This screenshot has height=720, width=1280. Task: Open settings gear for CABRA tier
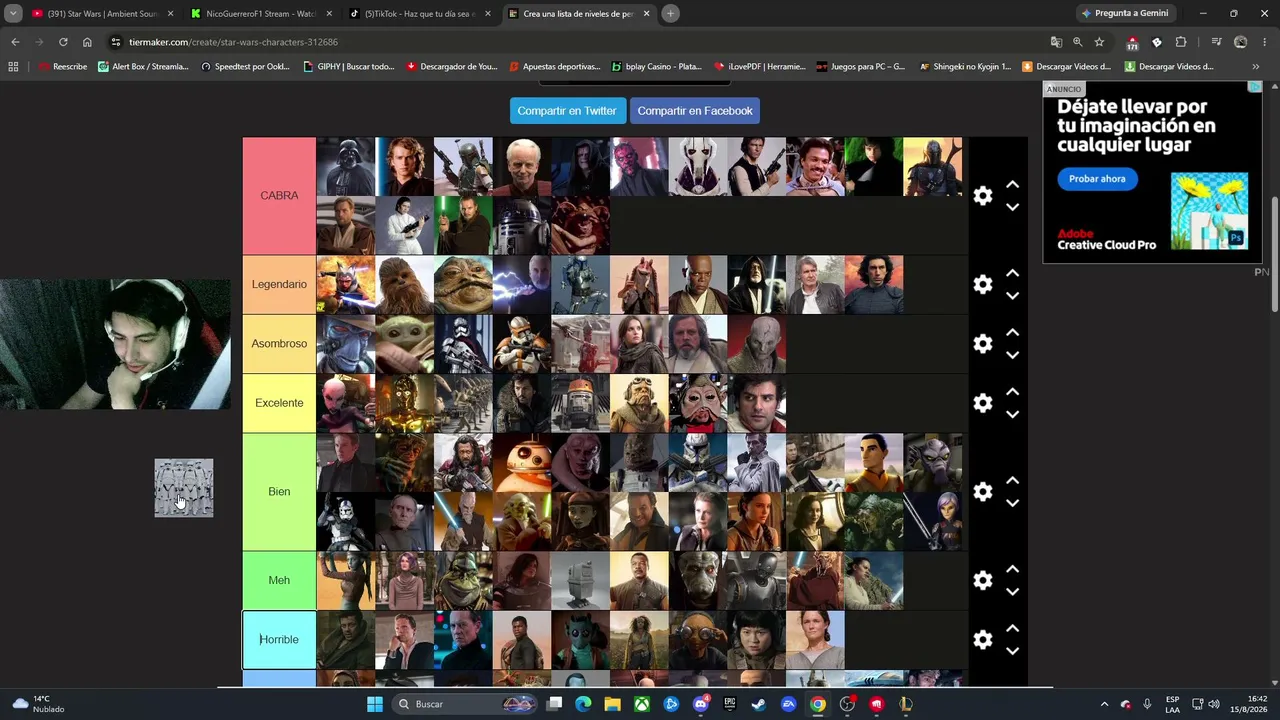(x=983, y=196)
